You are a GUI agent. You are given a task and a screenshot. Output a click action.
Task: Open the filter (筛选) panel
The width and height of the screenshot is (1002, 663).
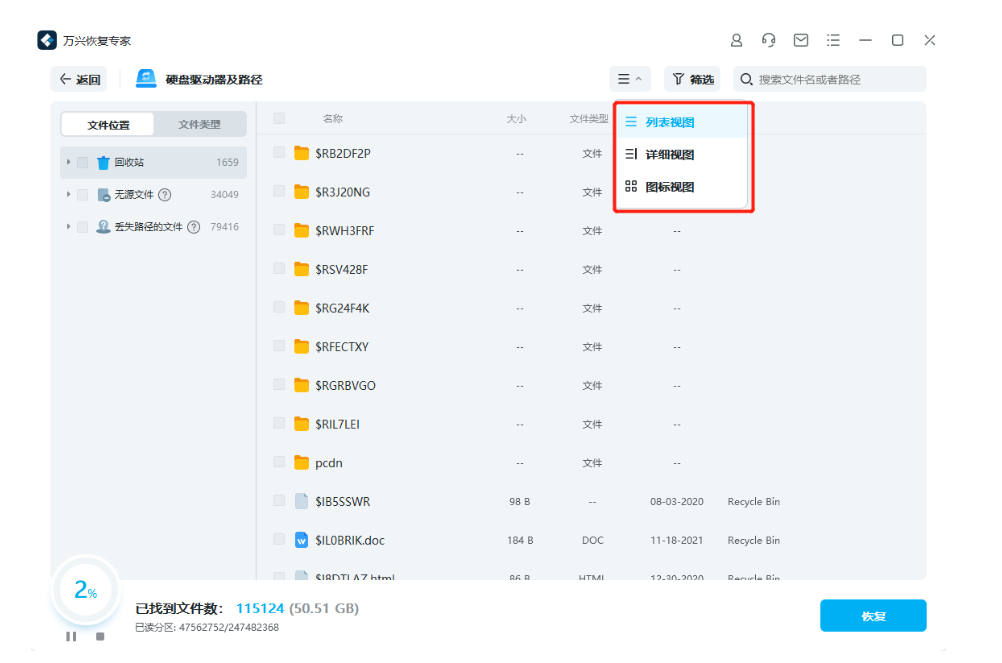coord(692,78)
